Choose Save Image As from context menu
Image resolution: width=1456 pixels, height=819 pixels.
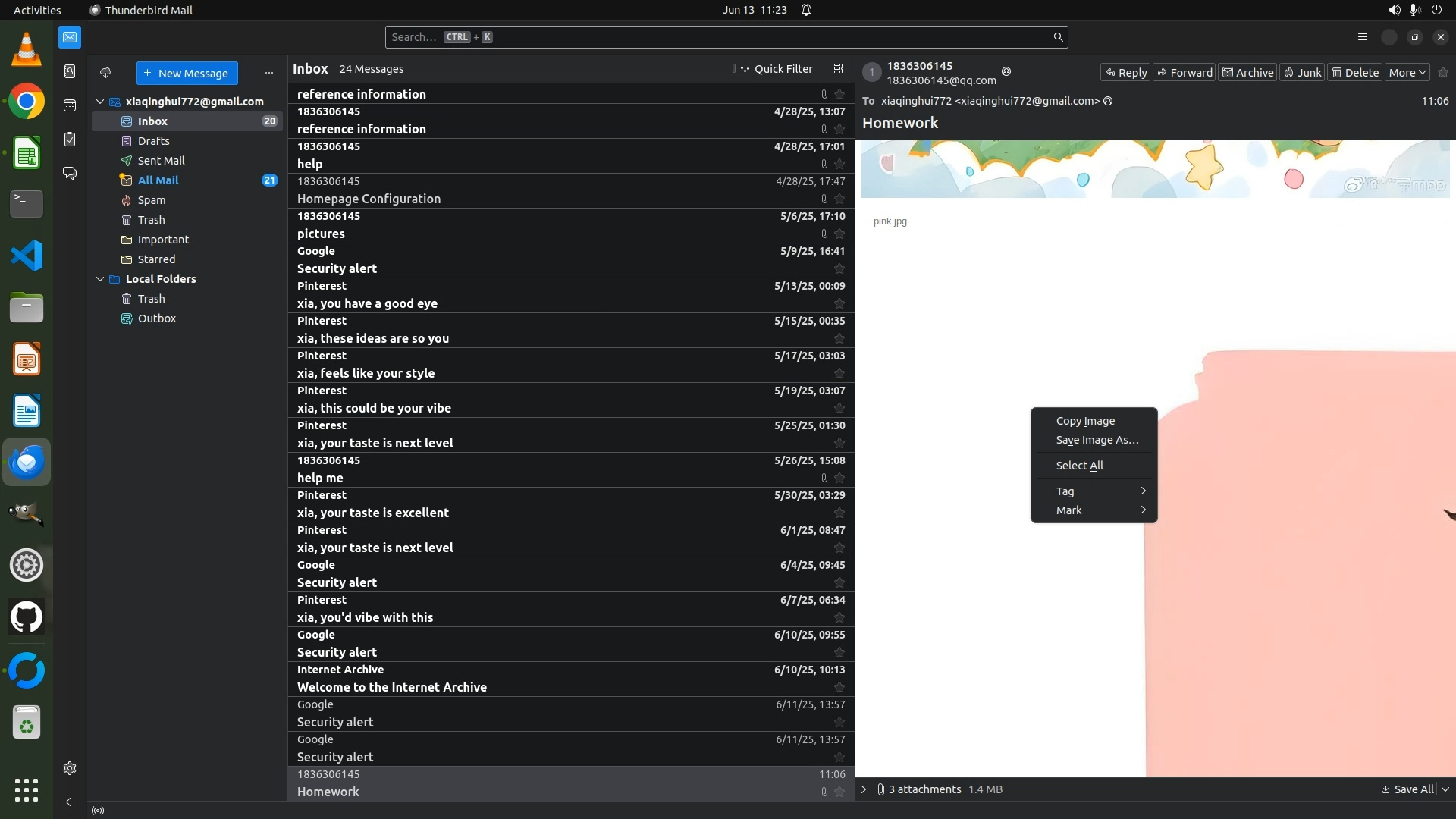click(1097, 440)
